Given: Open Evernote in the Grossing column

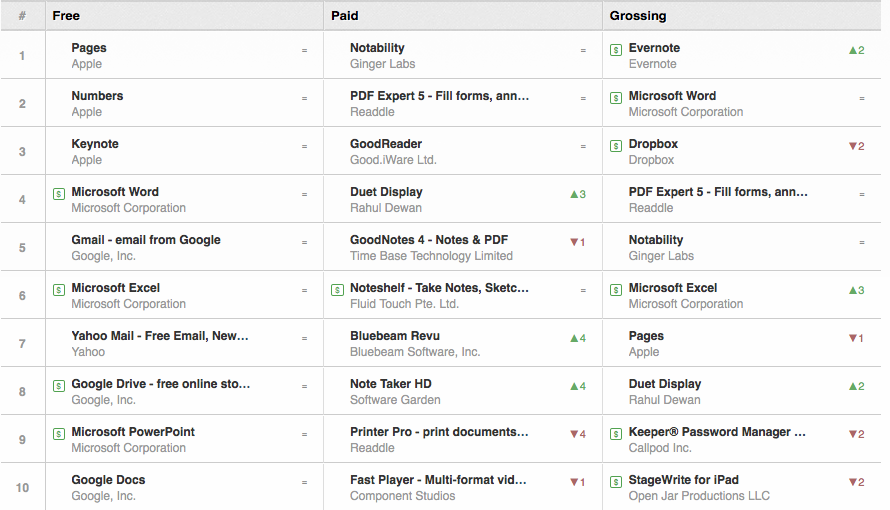Looking at the screenshot, I should (654, 48).
